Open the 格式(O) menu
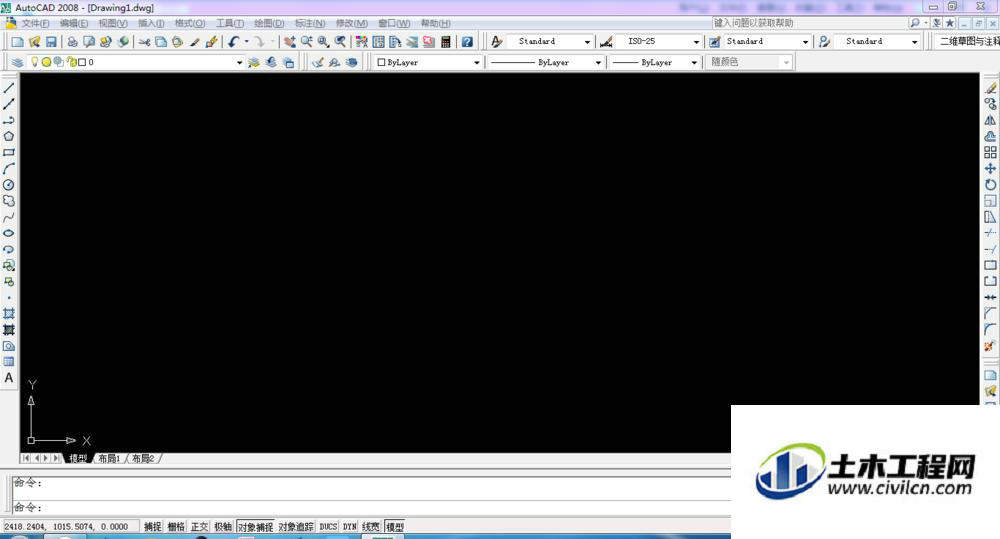Image resolution: width=1000 pixels, height=539 pixels. 190,23
